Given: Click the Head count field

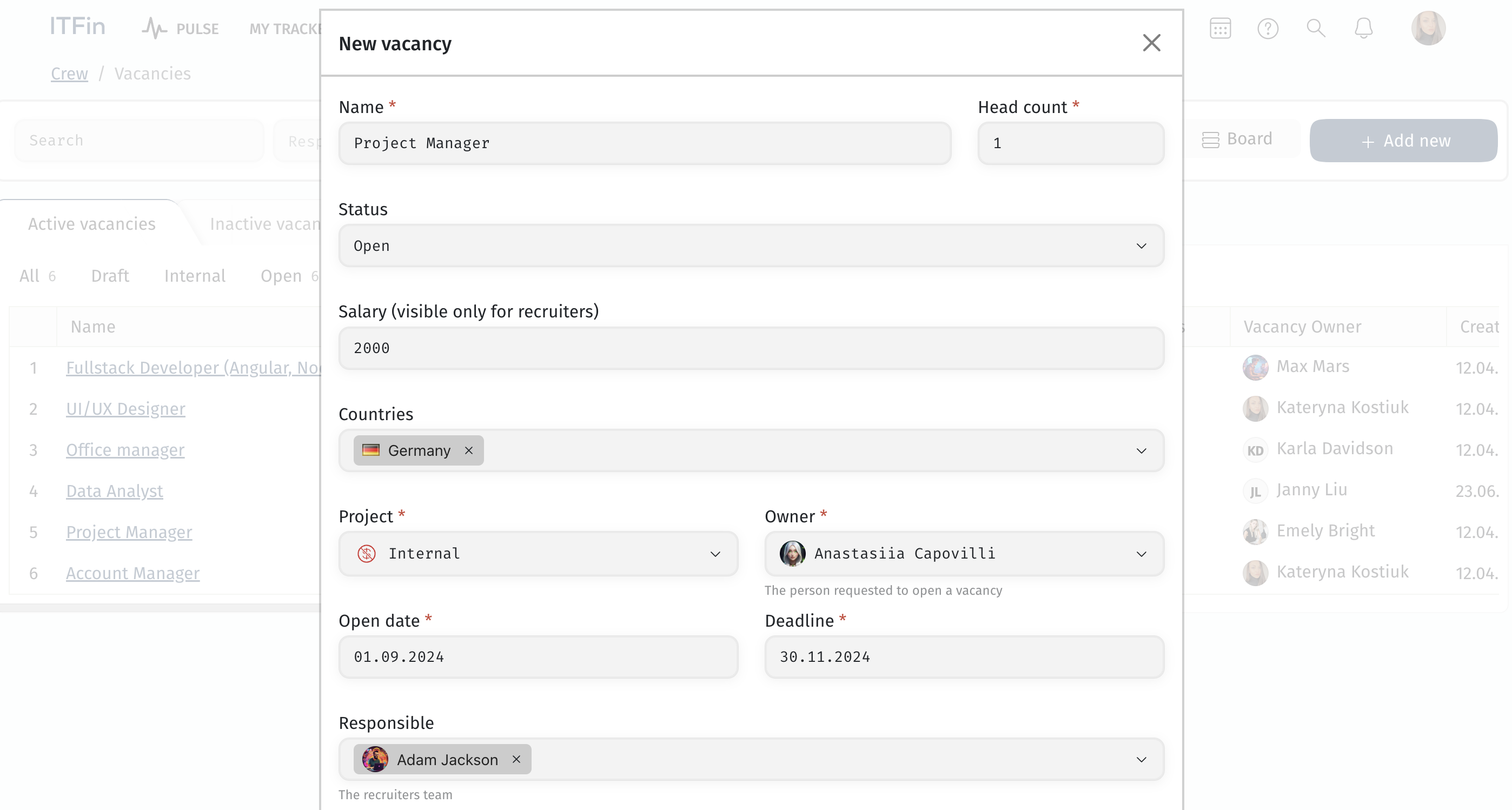Looking at the screenshot, I should click(1071, 143).
